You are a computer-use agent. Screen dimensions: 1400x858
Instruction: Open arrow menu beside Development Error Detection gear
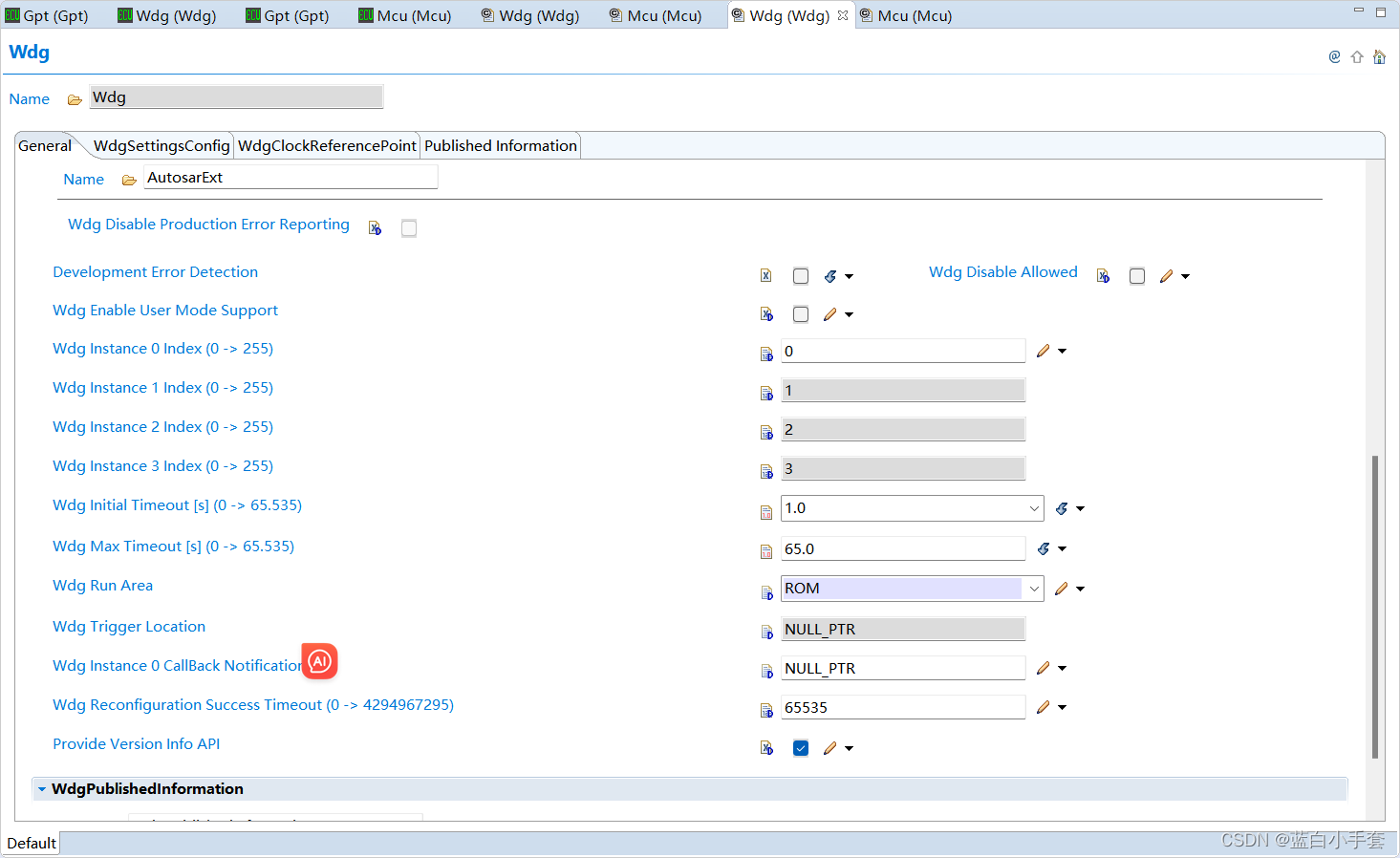[x=849, y=276]
